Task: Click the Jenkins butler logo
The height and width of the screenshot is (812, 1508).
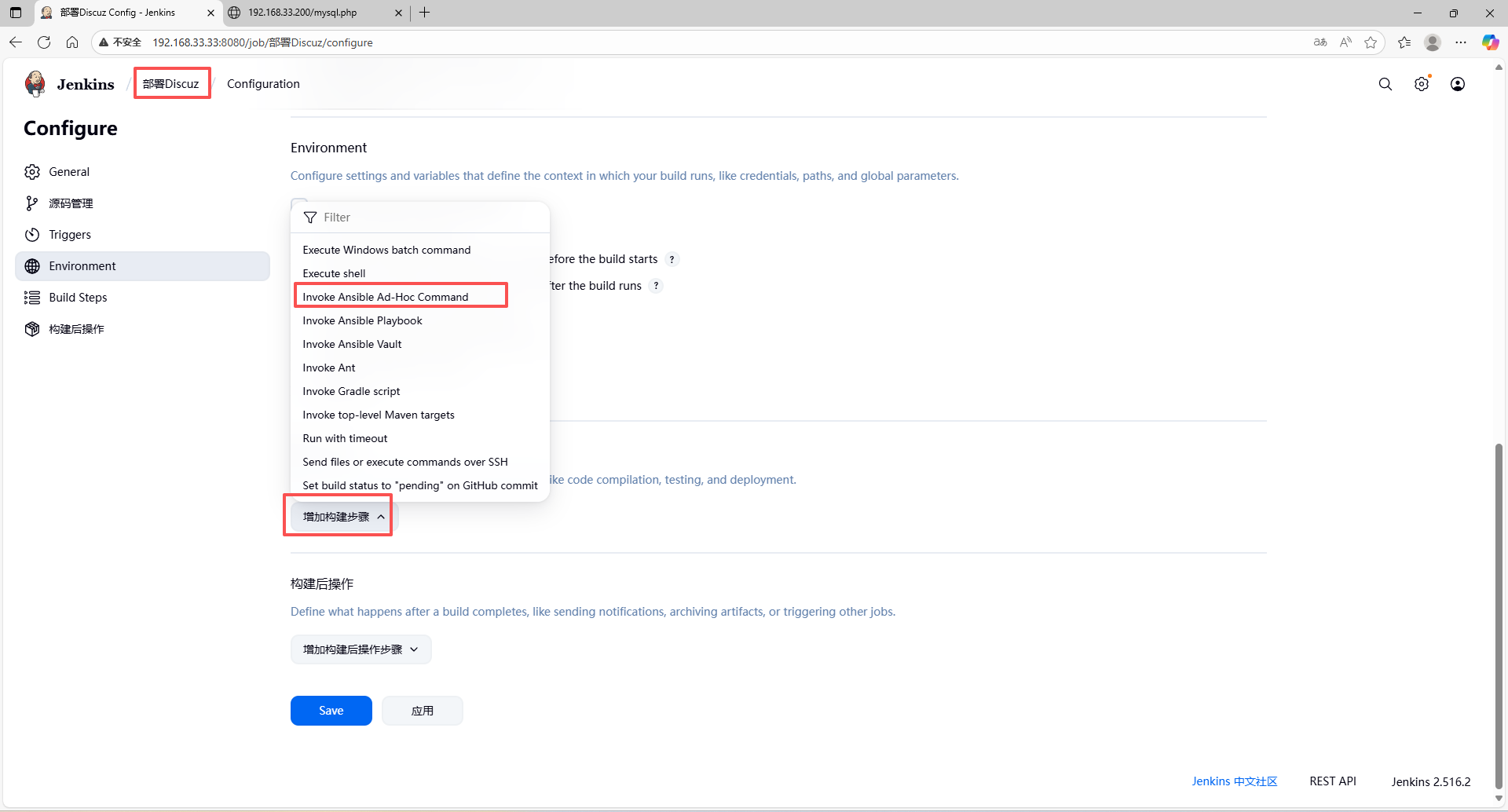Action: coord(35,84)
